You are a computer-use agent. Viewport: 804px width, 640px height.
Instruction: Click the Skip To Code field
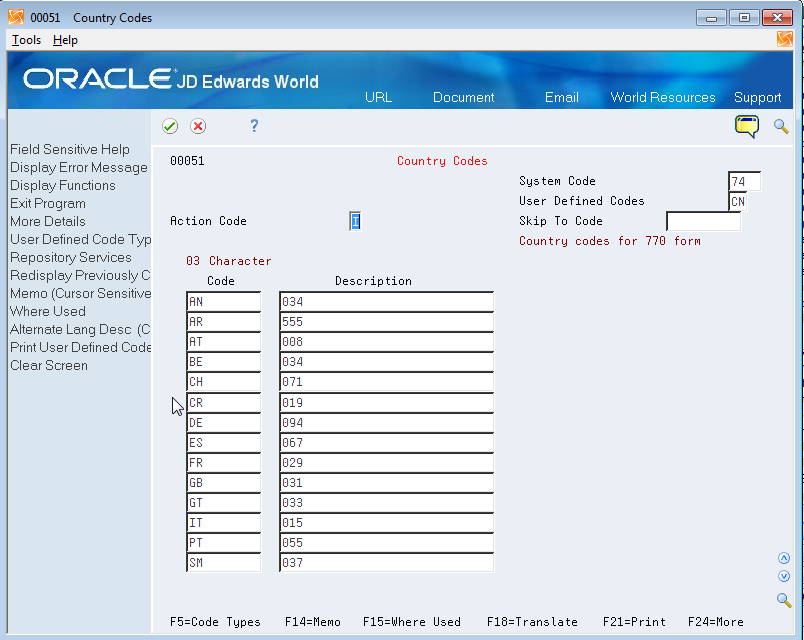[703, 222]
